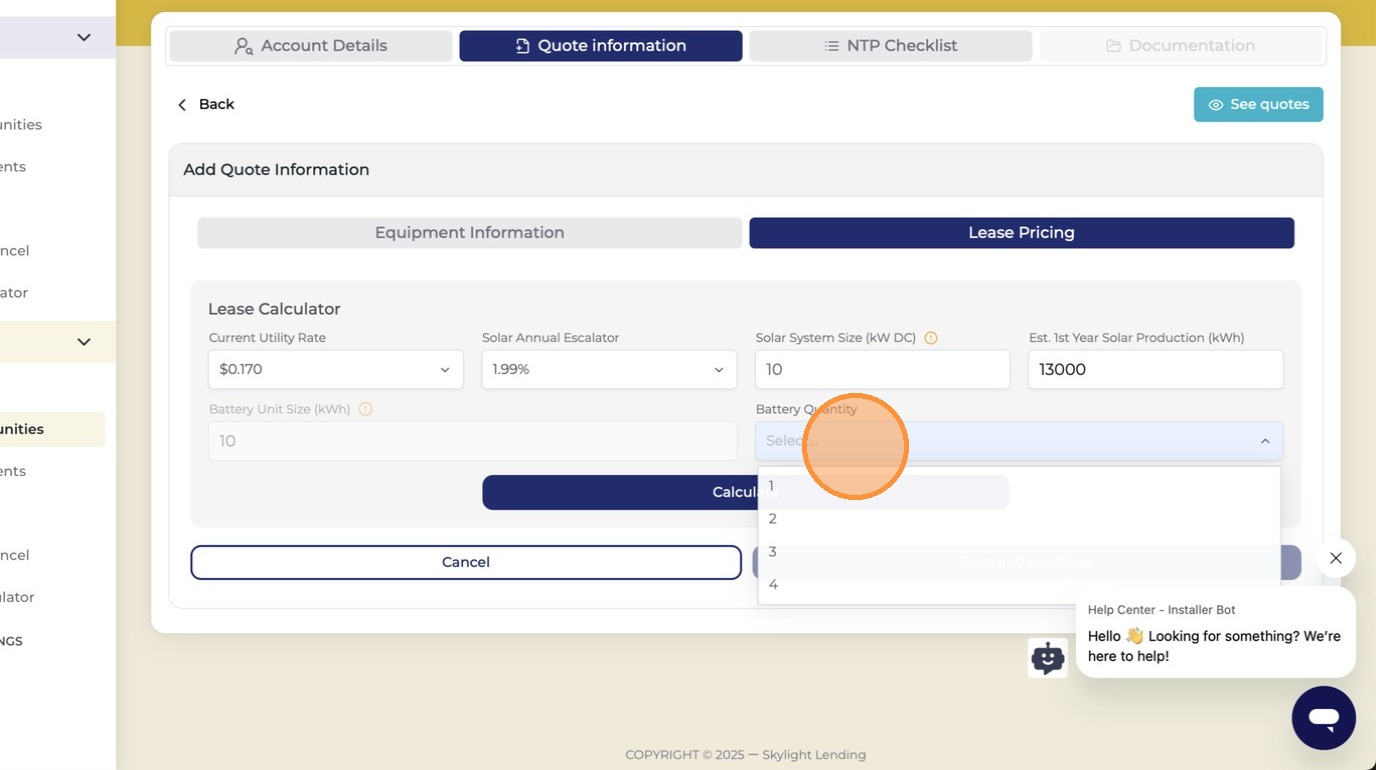The height and width of the screenshot is (770, 1376).
Task: Collapse the top sidebar section chevron
Action: (84, 37)
